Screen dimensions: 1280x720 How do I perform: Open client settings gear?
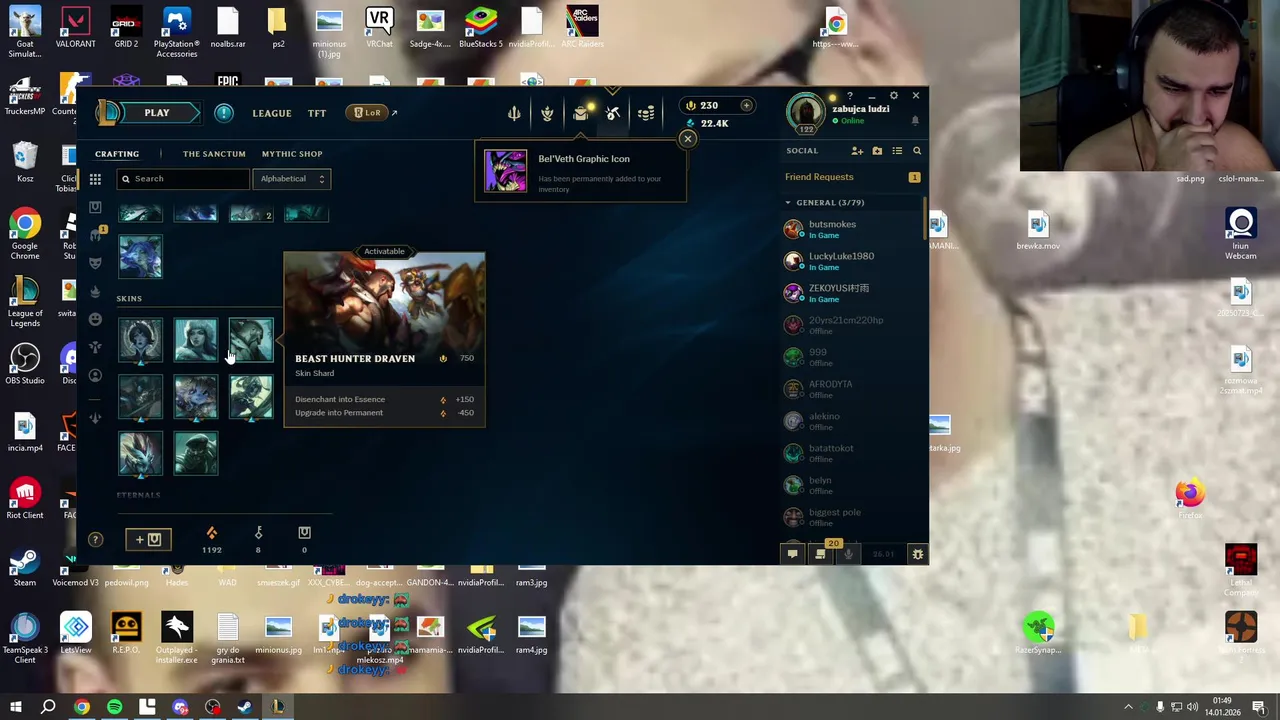click(x=894, y=96)
